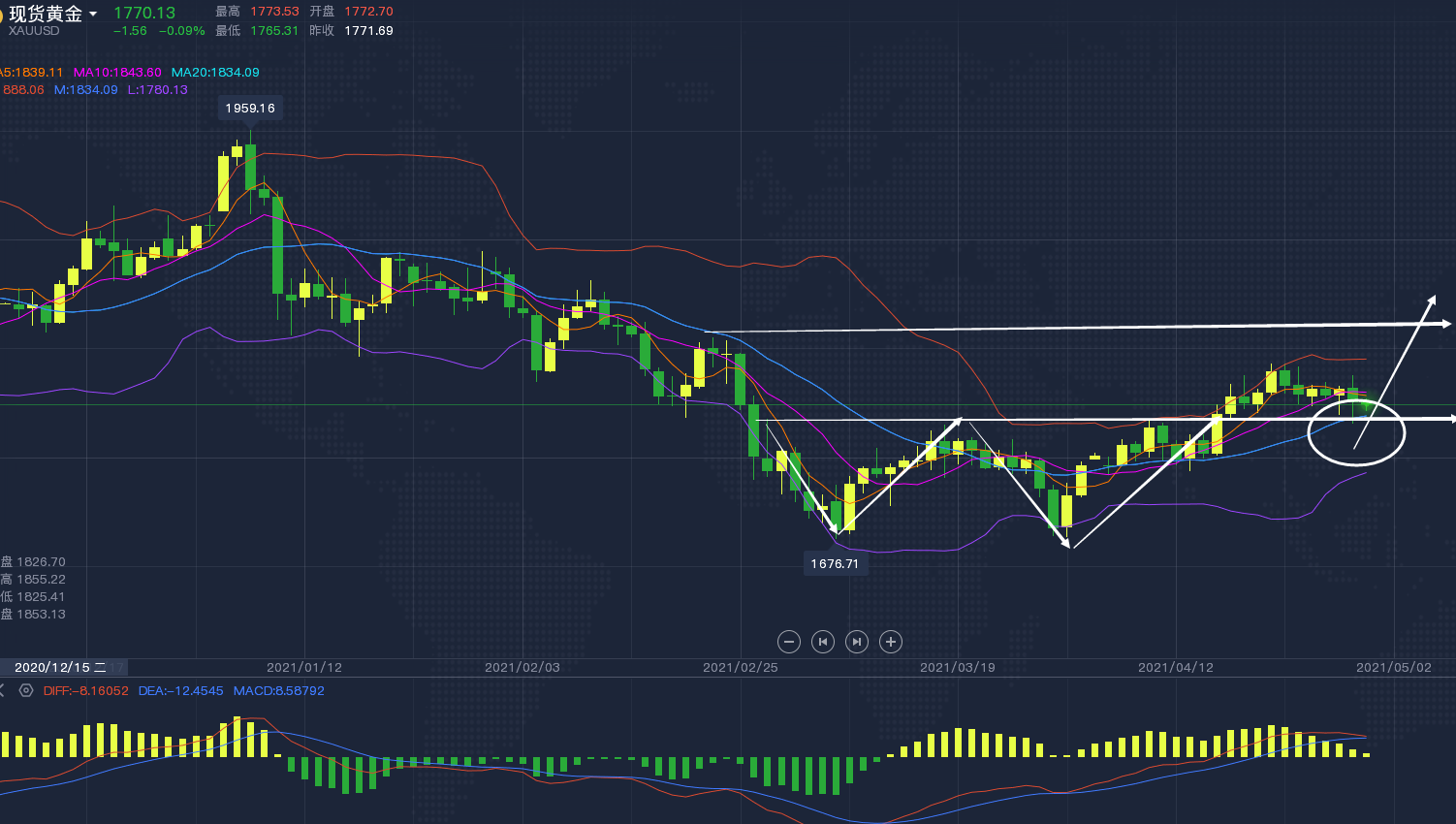Click the zoom out minus icon

click(789, 642)
